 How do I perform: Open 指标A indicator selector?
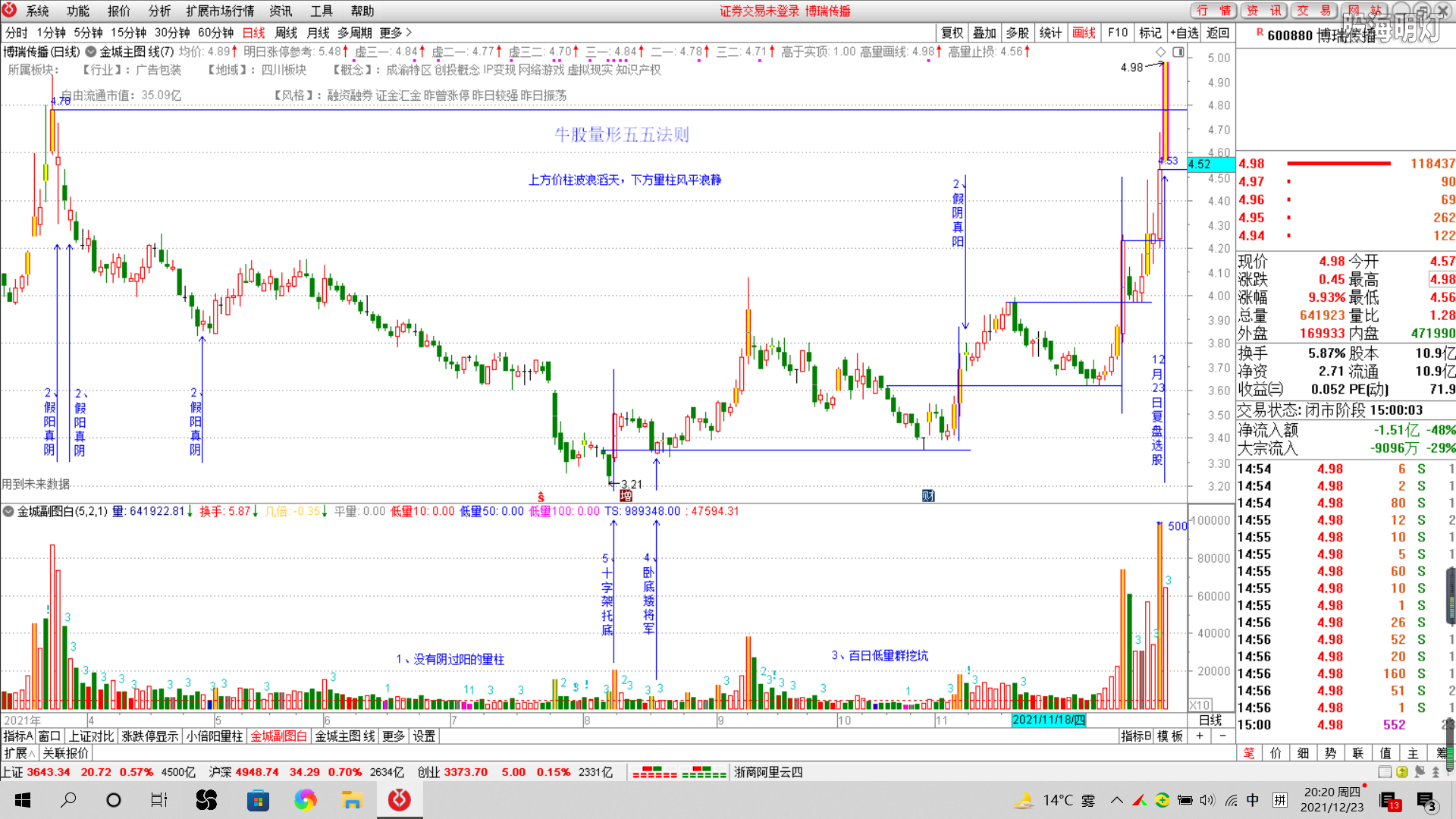tap(18, 736)
